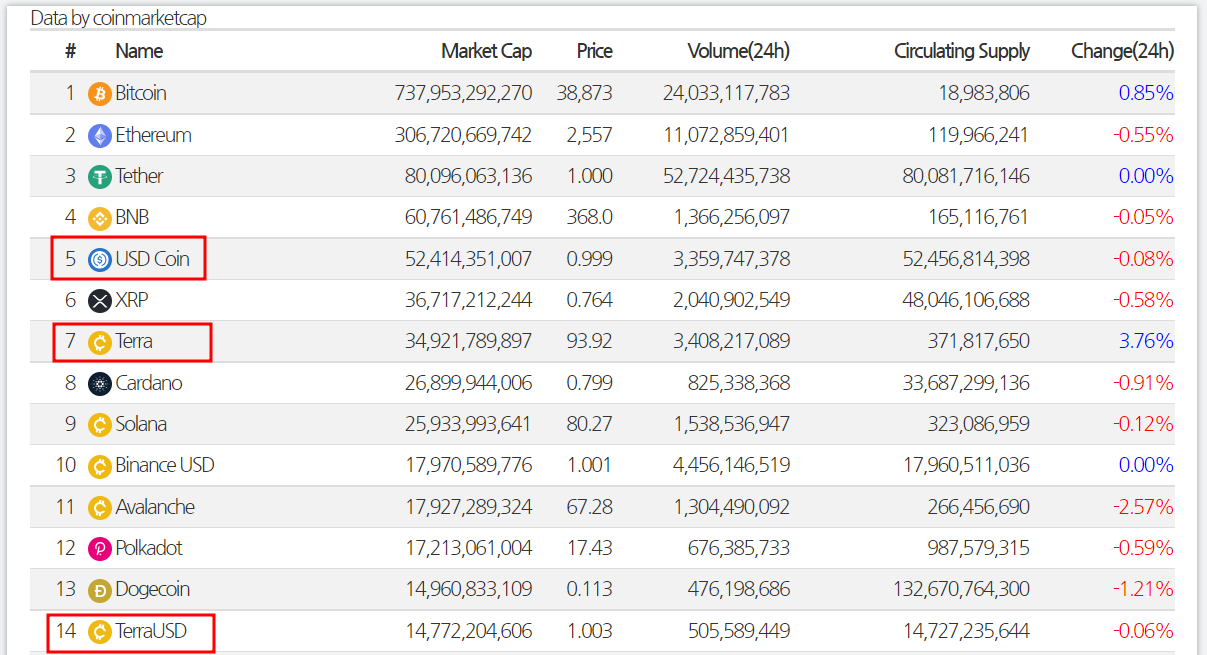
Task: Open the XRP name link
Action: 132,300
